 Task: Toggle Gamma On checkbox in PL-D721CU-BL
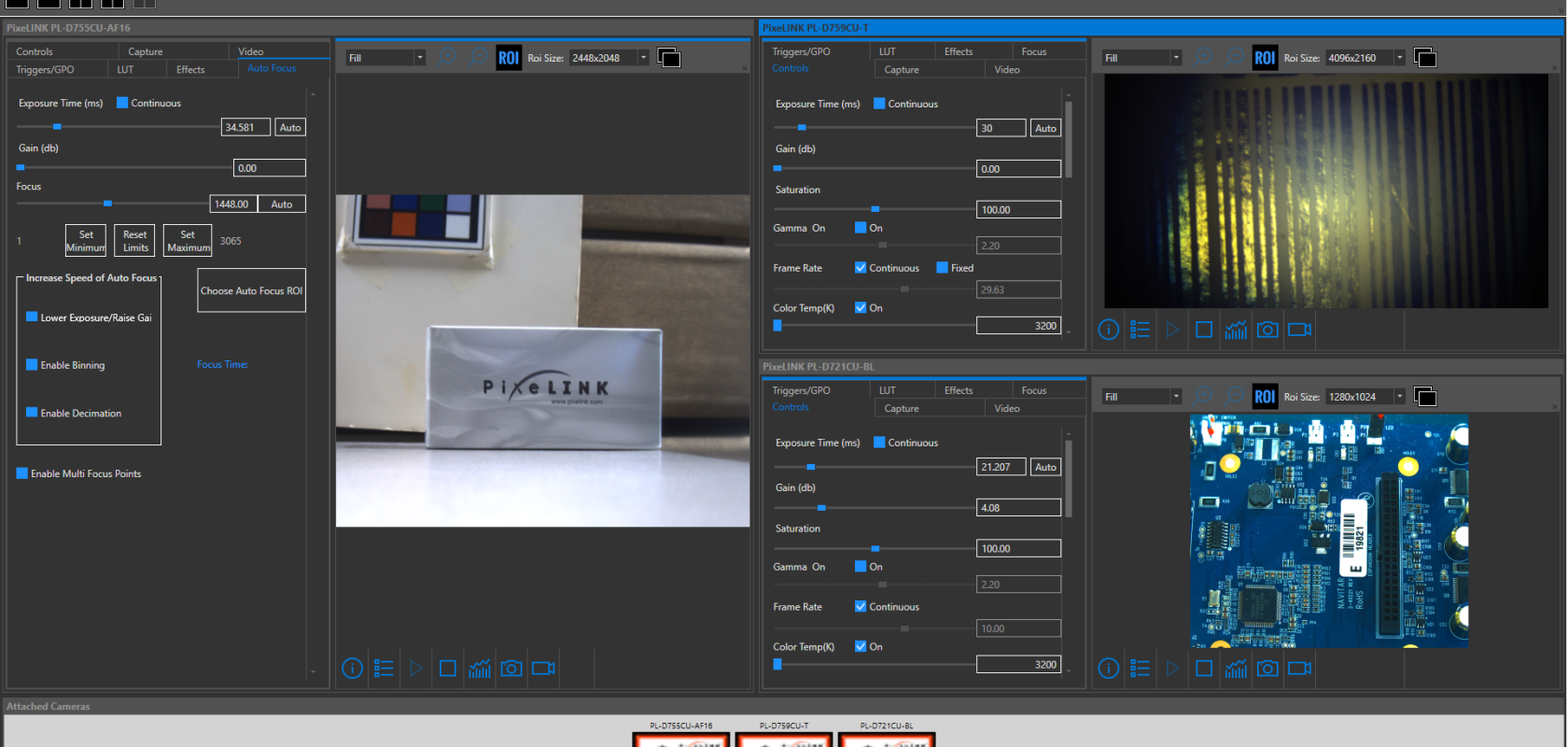click(x=861, y=566)
